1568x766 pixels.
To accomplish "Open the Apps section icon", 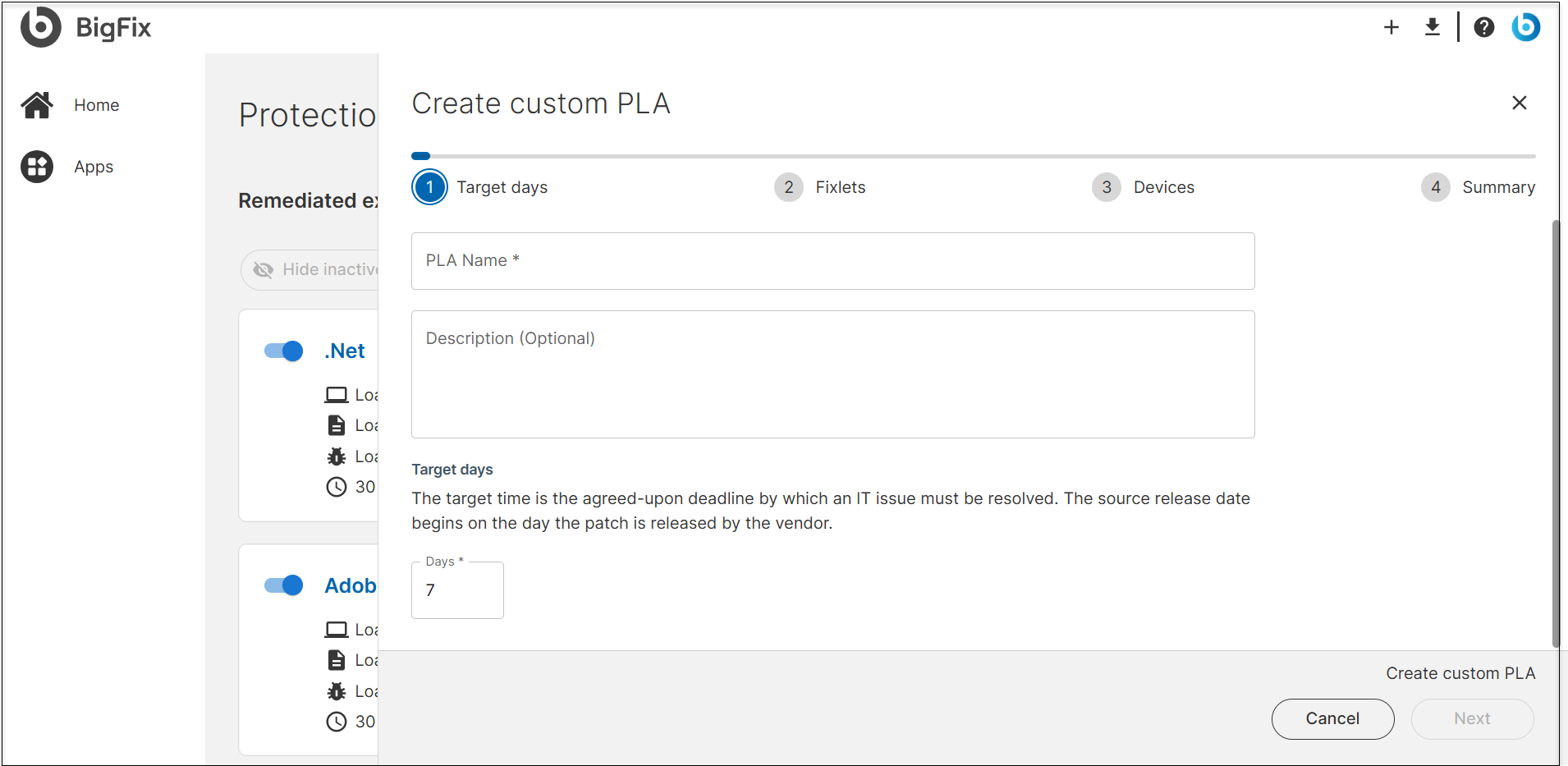I will point(37,166).
